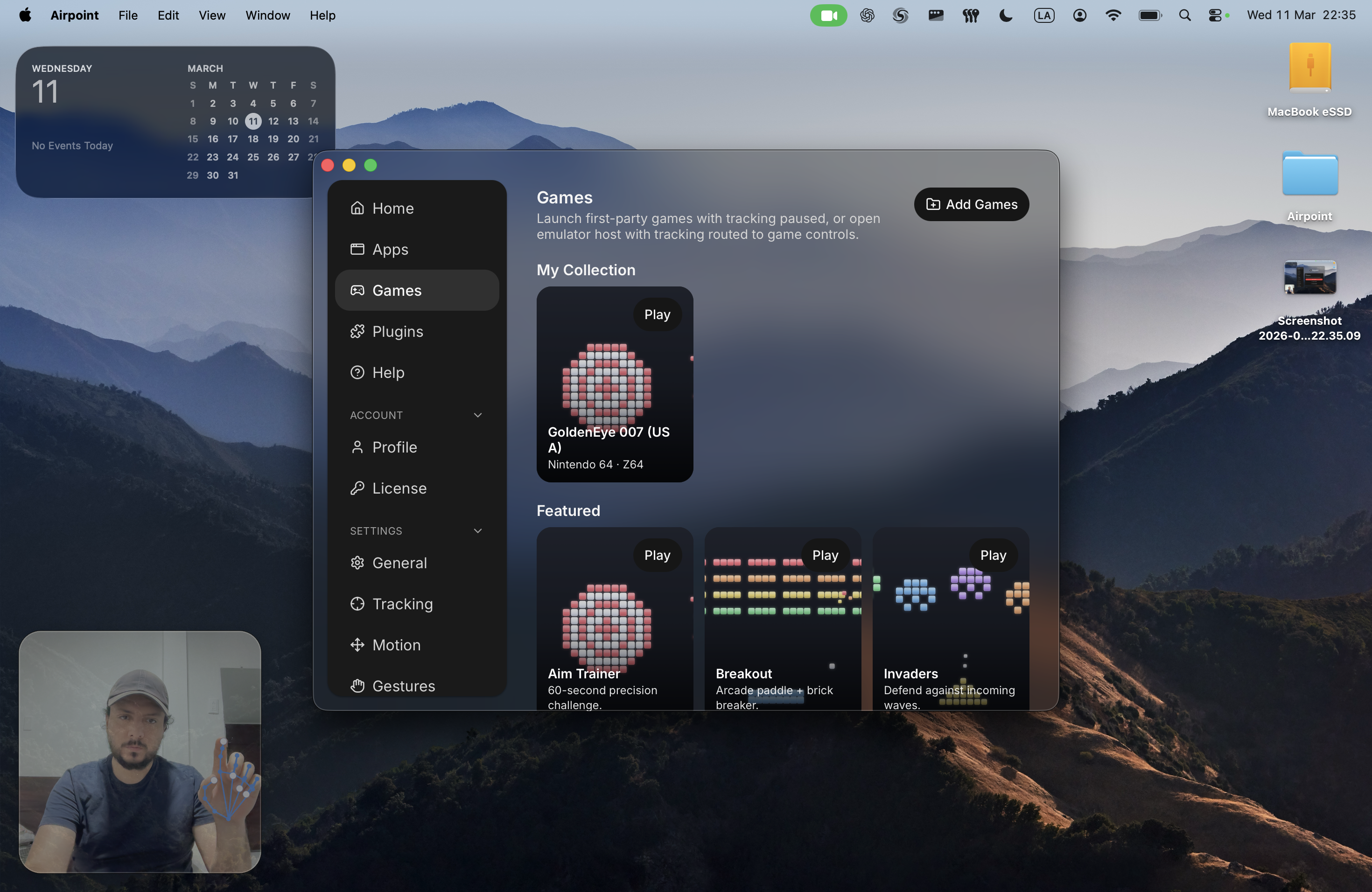Activate the moon icon in menu bar
The image size is (1372, 892).
[1005, 15]
